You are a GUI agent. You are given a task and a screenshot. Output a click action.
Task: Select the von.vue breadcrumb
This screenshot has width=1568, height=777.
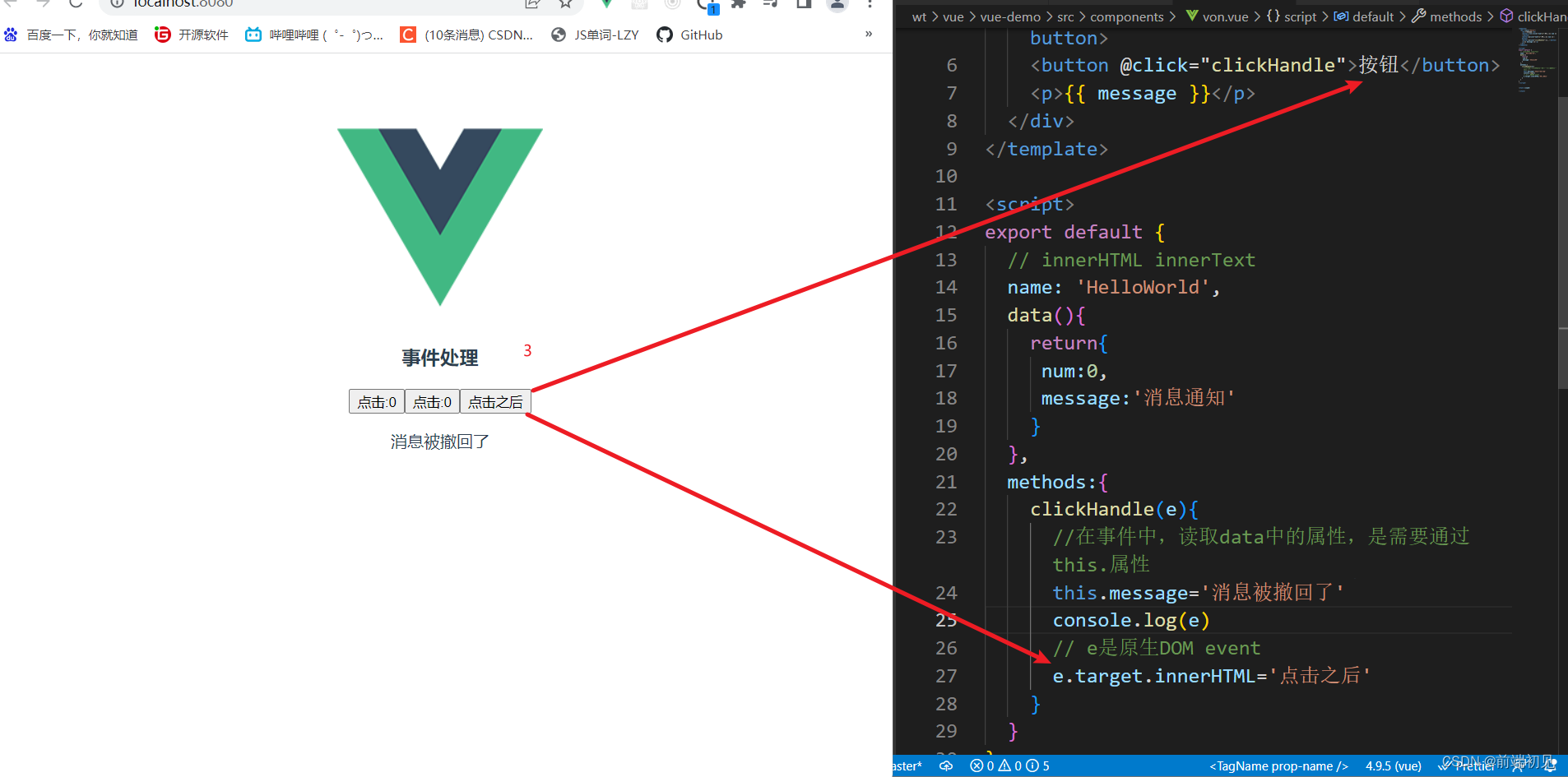click(x=1225, y=16)
